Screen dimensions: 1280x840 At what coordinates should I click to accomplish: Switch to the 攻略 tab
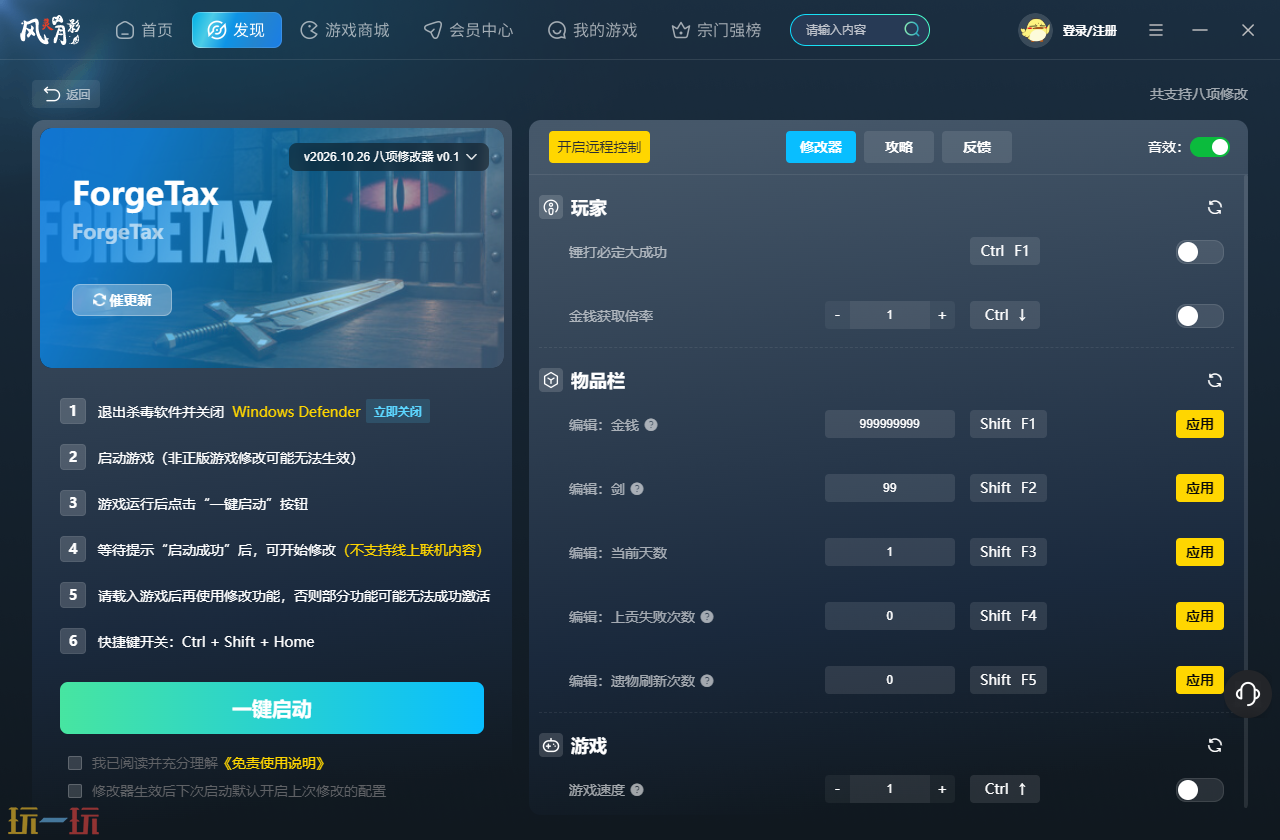899,147
